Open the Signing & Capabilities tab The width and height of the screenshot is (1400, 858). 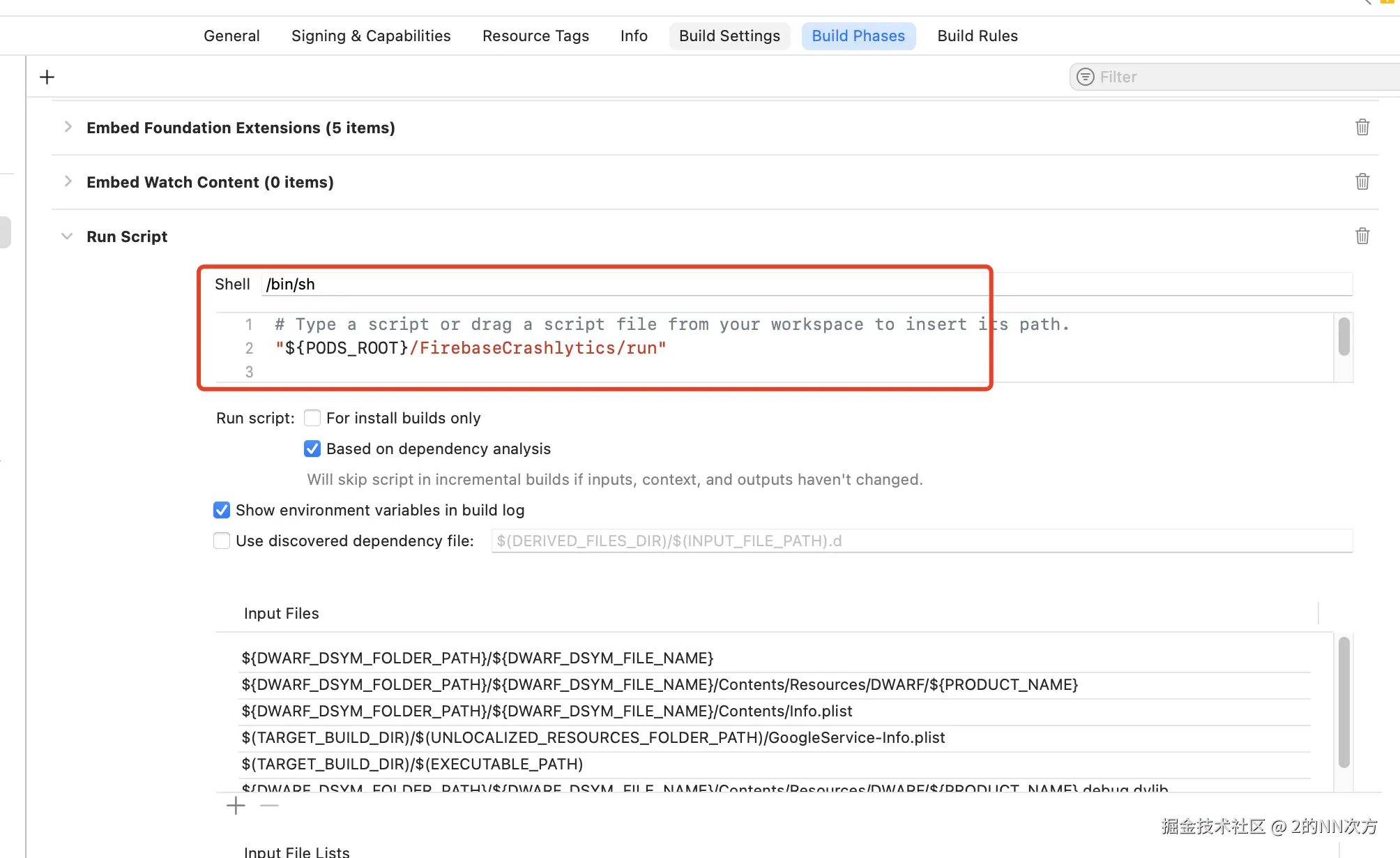tap(371, 36)
